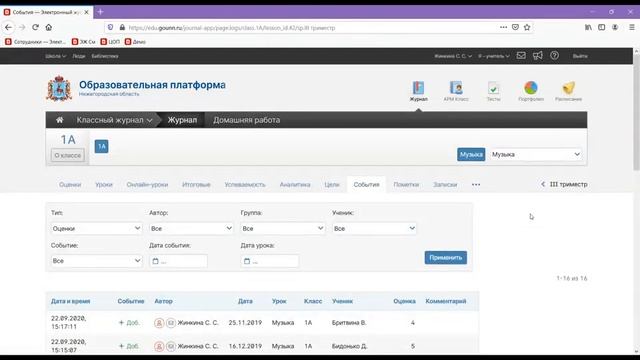Image resolution: width=640 pixels, height=360 pixels.
Task: Open Firefox hamburger menu
Action: click(631, 27)
